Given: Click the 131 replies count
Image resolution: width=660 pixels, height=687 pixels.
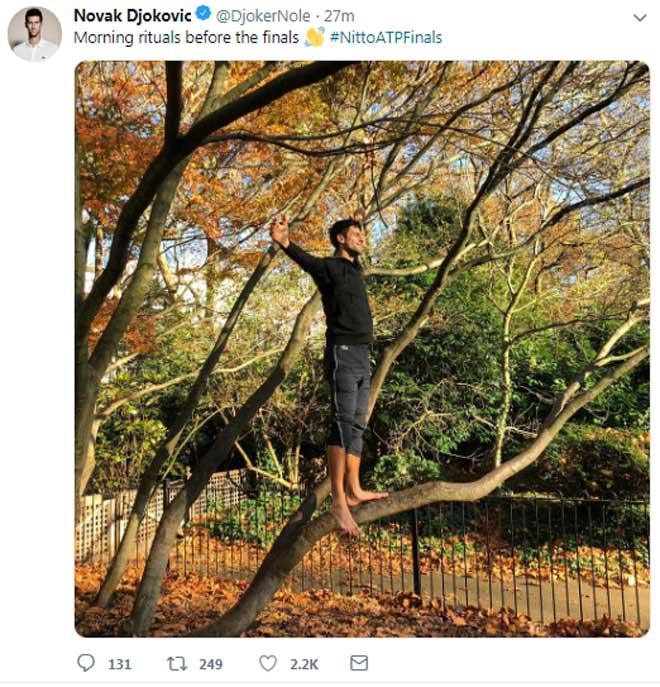Looking at the screenshot, I should (120, 665).
